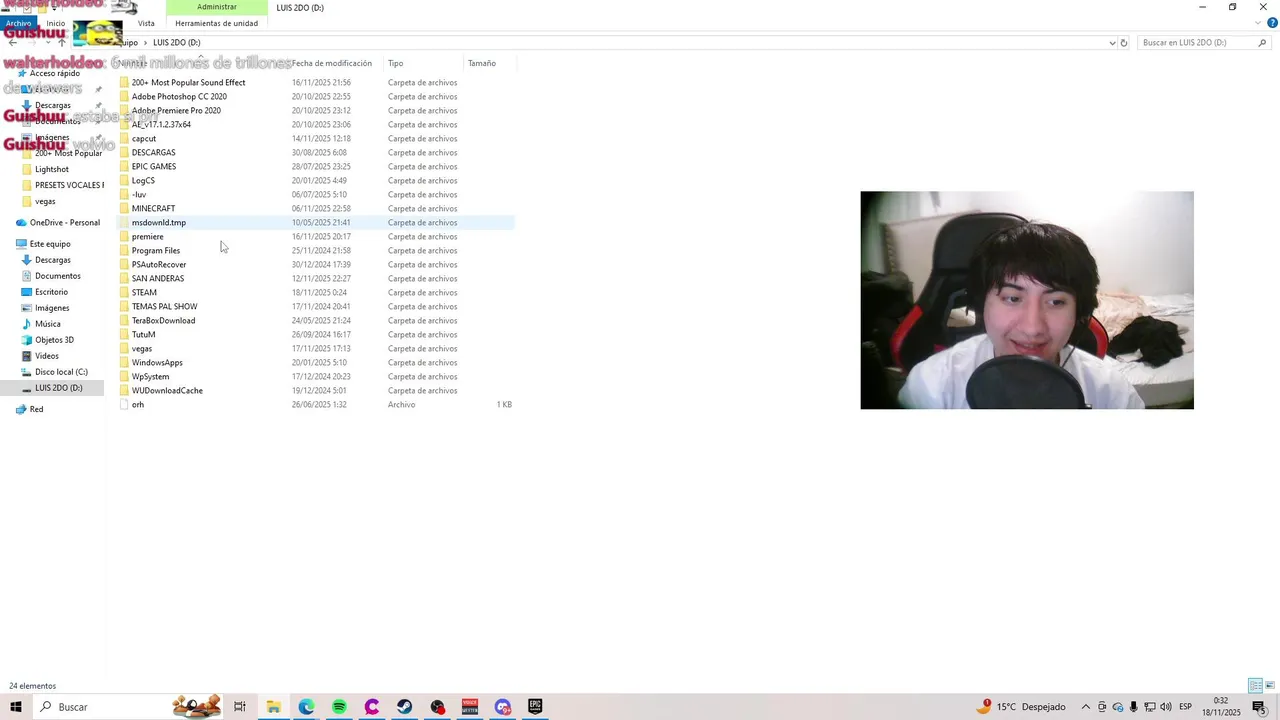Select the msdownld.tmp folder row

pos(316,223)
